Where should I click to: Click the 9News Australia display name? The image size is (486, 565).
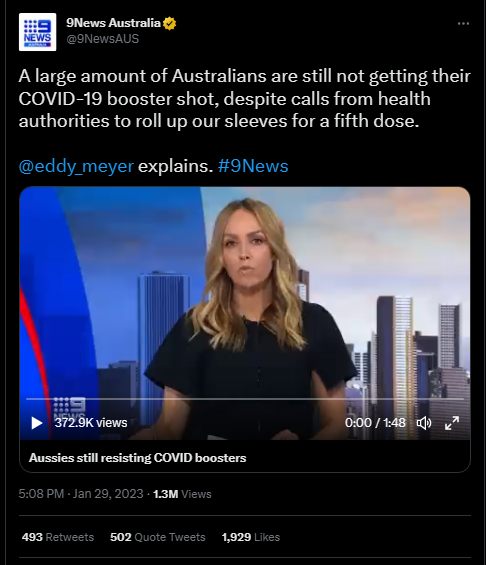[113, 23]
